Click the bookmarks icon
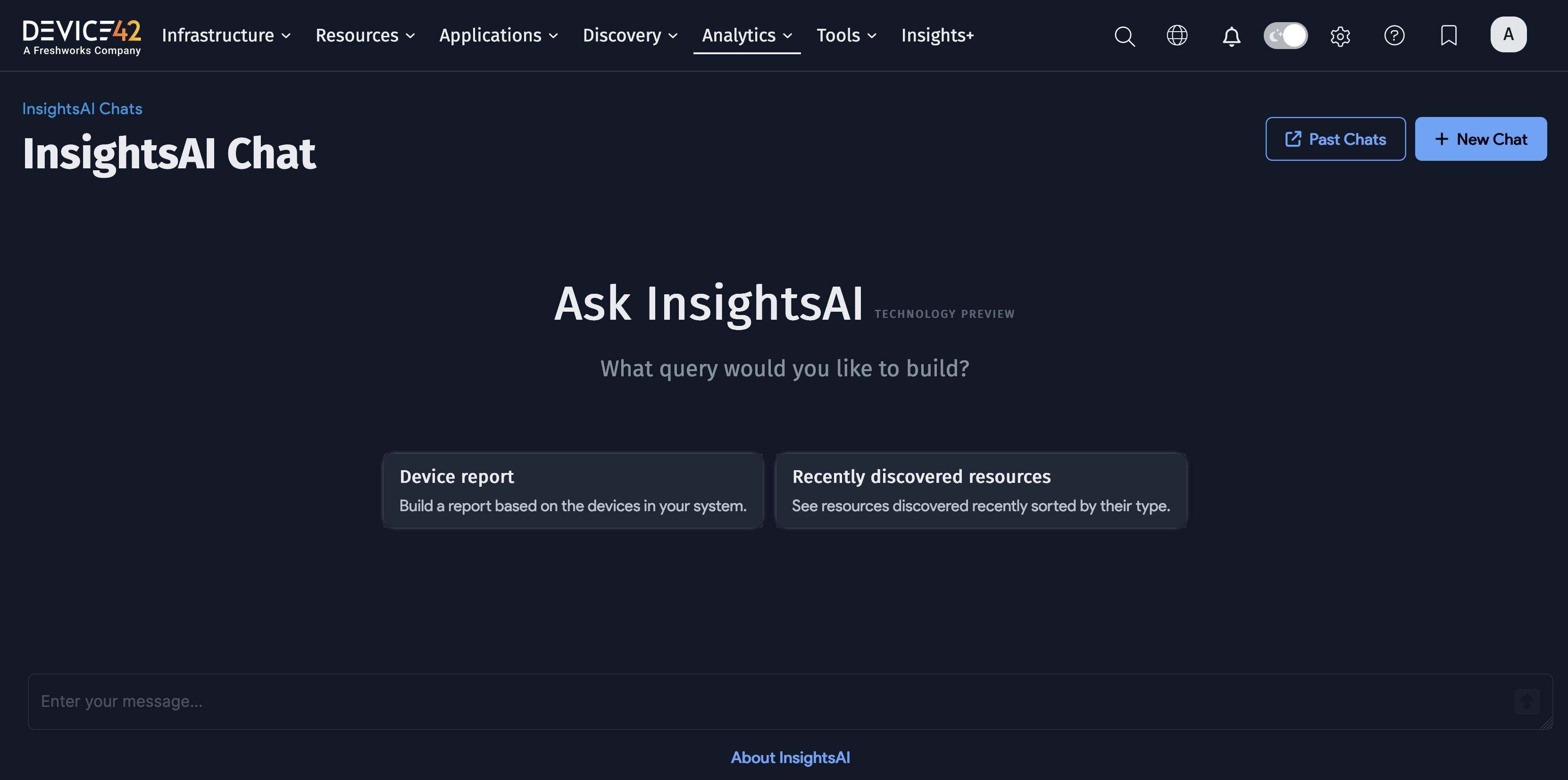 click(x=1448, y=36)
